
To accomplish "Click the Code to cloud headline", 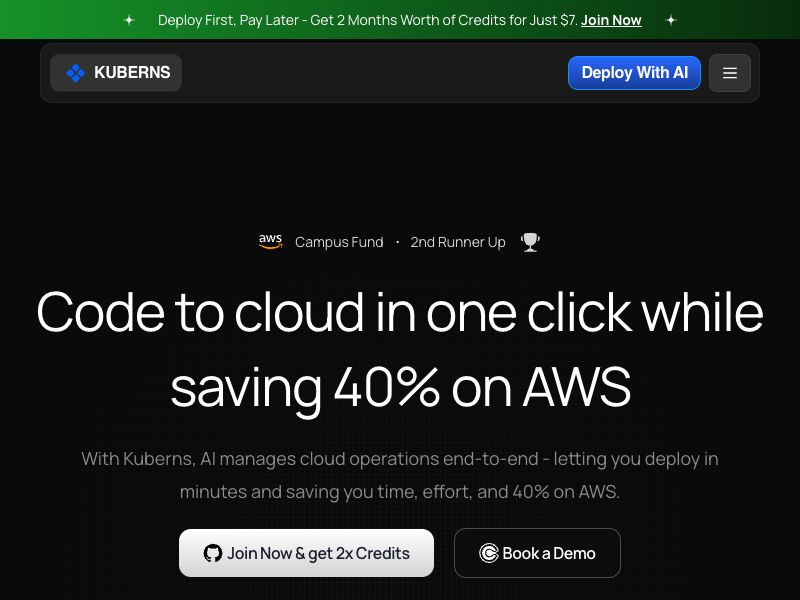I will (400, 312).
